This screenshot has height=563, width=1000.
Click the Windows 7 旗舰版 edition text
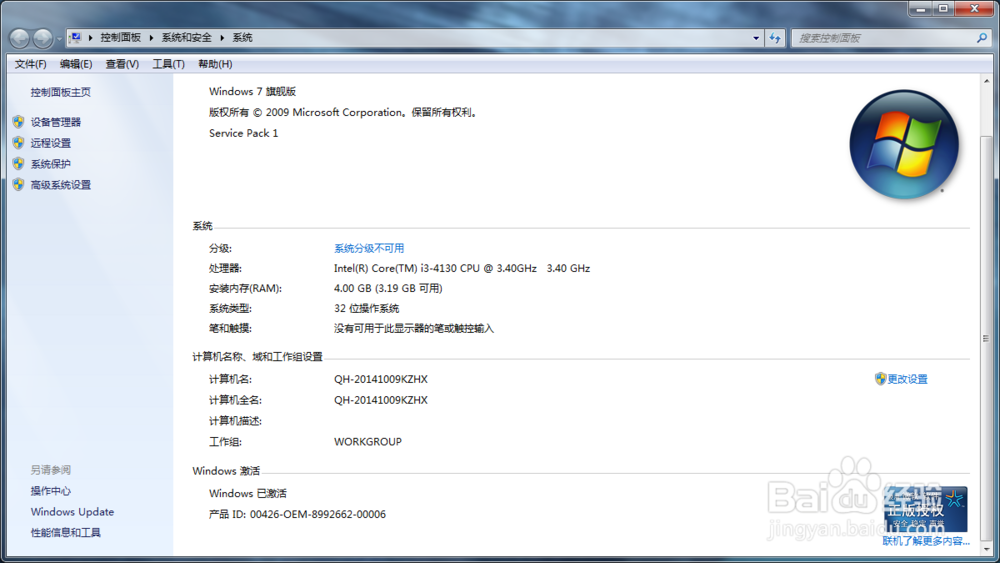(x=253, y=91)
